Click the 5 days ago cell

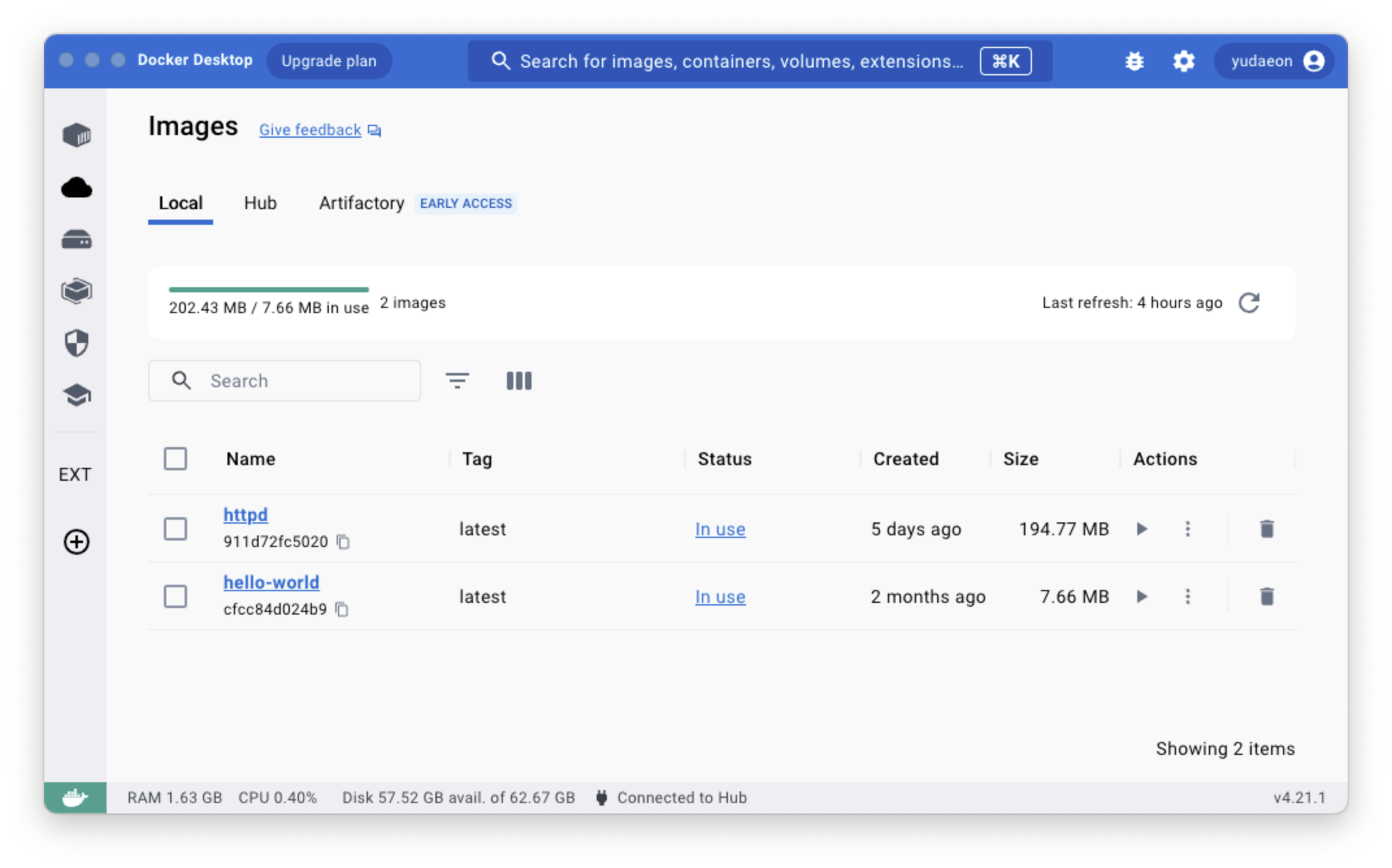click(x=916, y=530)
